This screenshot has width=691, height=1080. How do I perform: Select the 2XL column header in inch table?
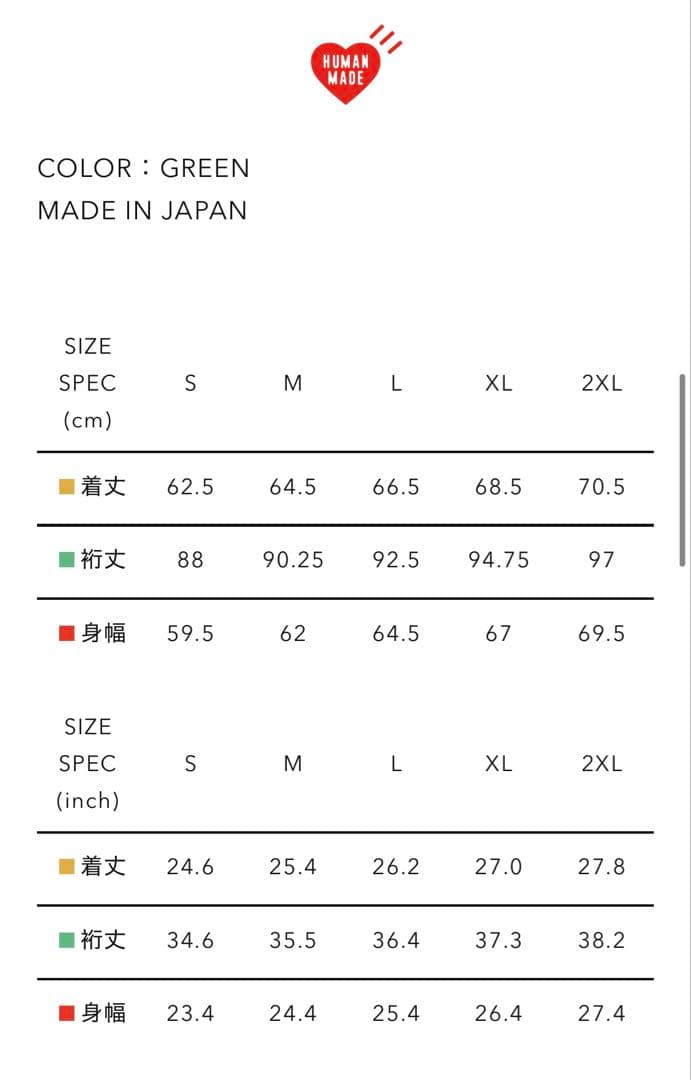pos(601,764)
